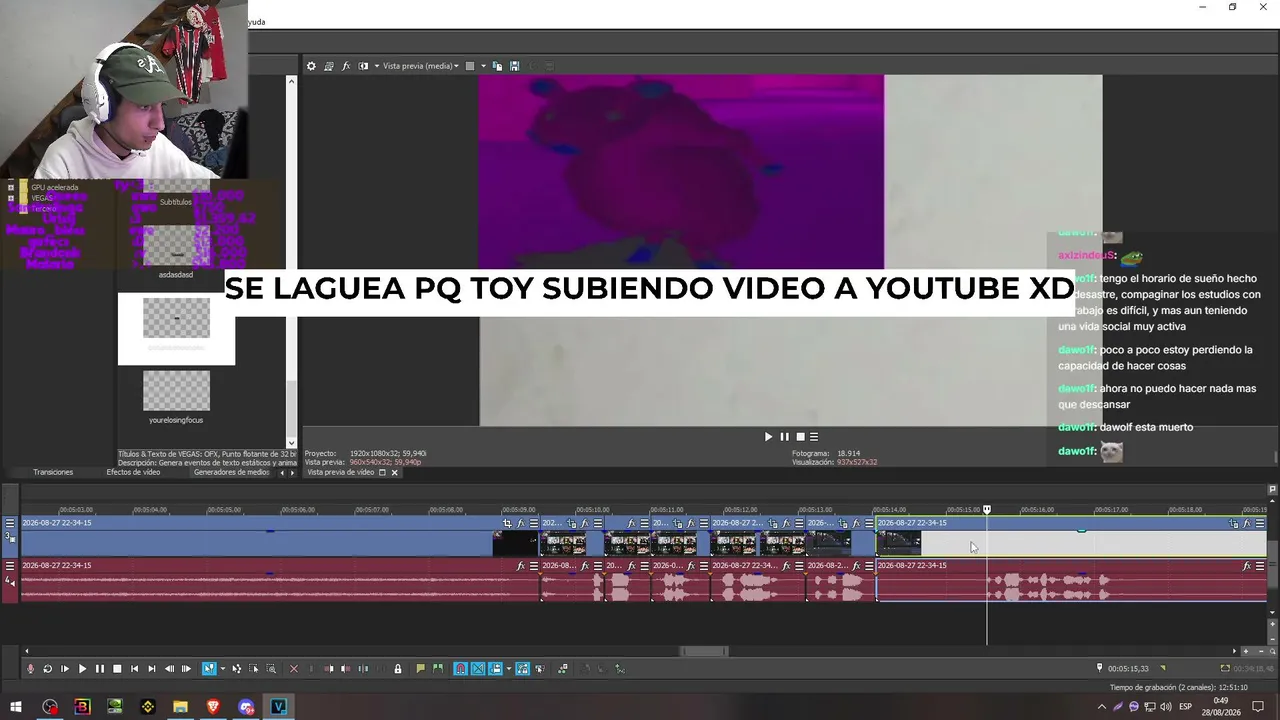1280x720 pixels.
Task: Delete the selection with the X button
Action: pos(293,669)
